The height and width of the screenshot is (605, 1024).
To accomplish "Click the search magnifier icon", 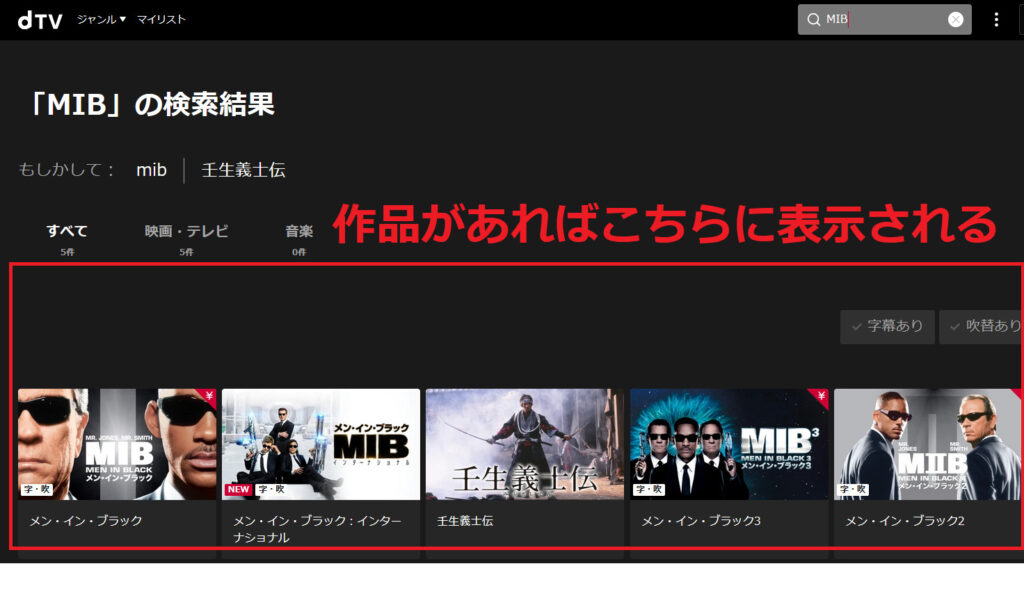I will [x=813, y=20].
